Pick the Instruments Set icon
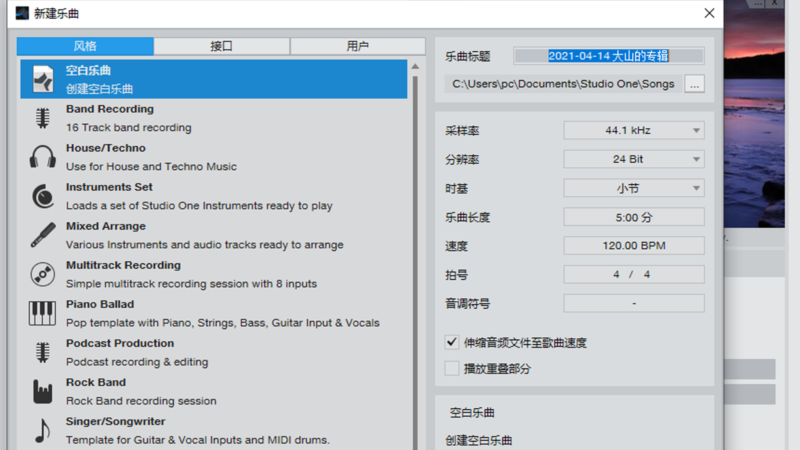Viewport: 800px width, 450px height. pos(42,196)
